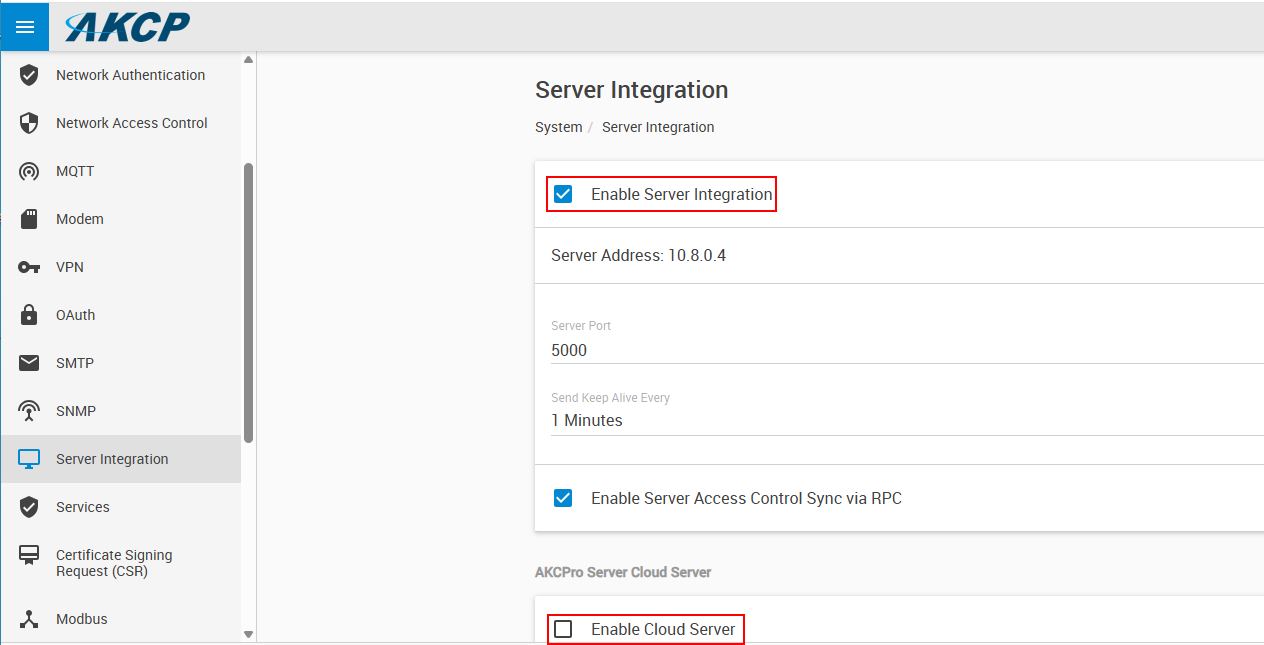Uncheck Enable Server Integration checkbox
This screenshot has width=1264, height=645.
(563, 194)
